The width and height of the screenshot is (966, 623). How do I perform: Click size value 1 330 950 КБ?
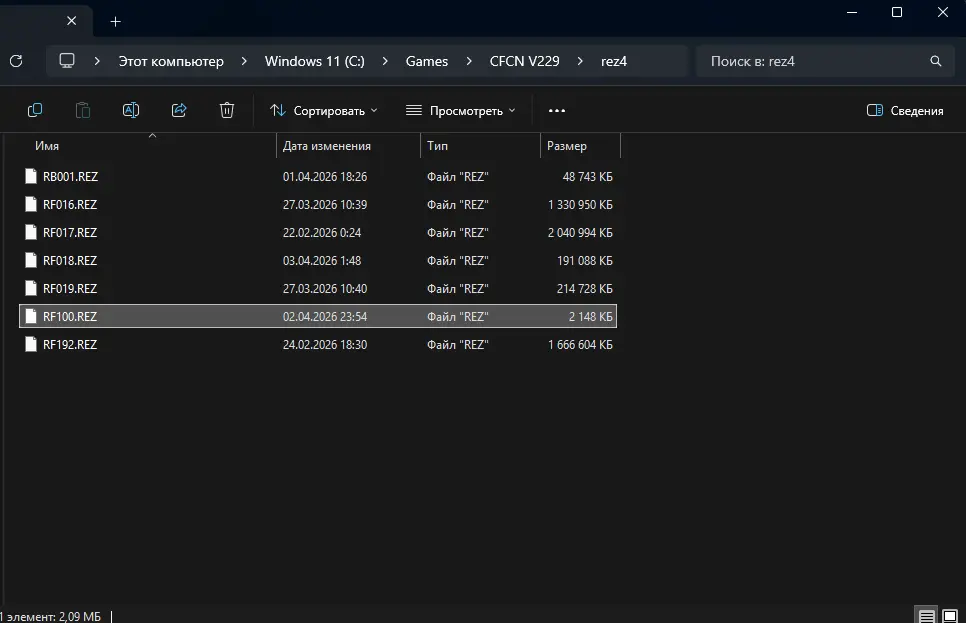point(580,205)
